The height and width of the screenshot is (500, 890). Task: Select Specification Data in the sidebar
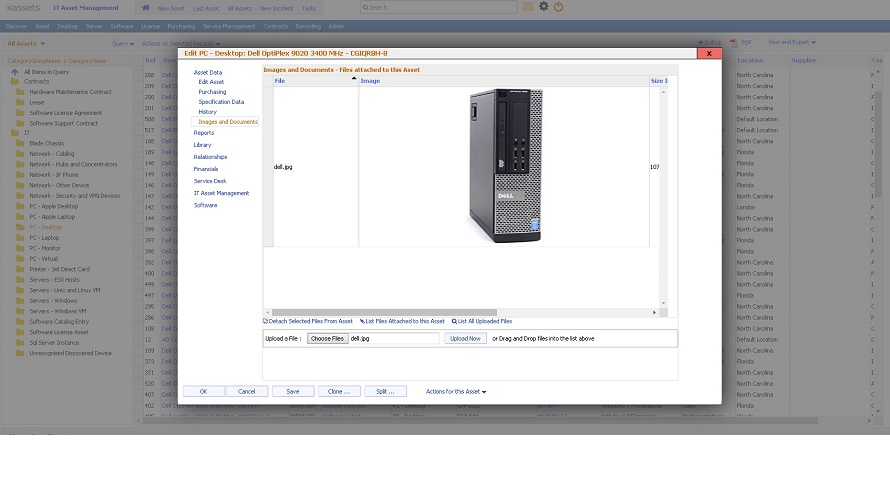(x=221, y=102)
